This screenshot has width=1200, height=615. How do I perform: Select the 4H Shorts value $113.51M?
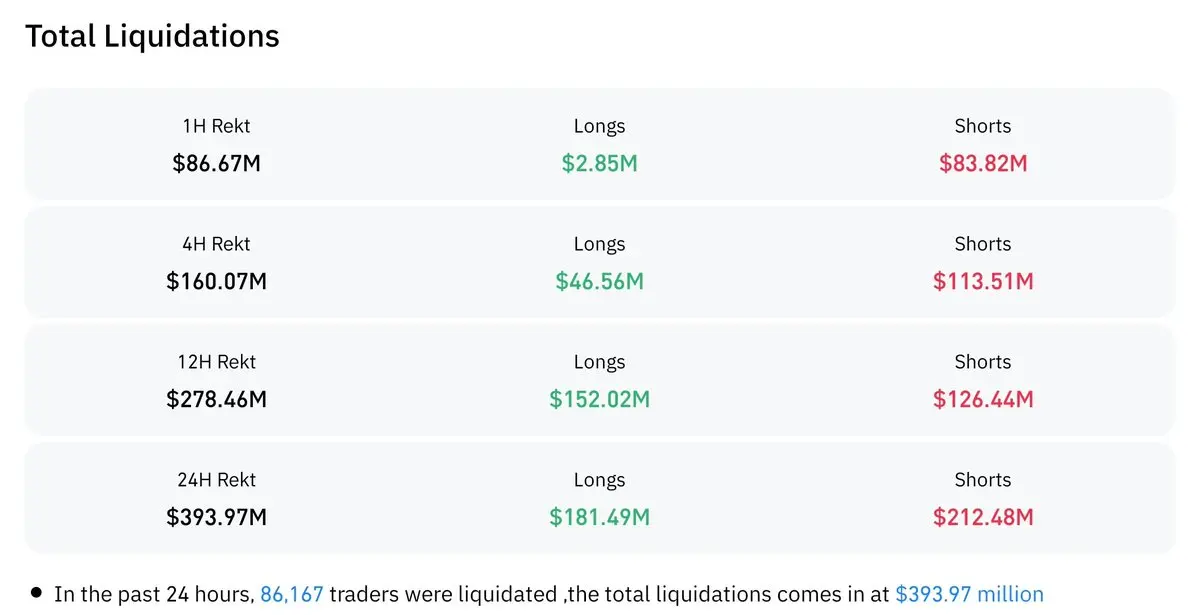coord(983,281)
